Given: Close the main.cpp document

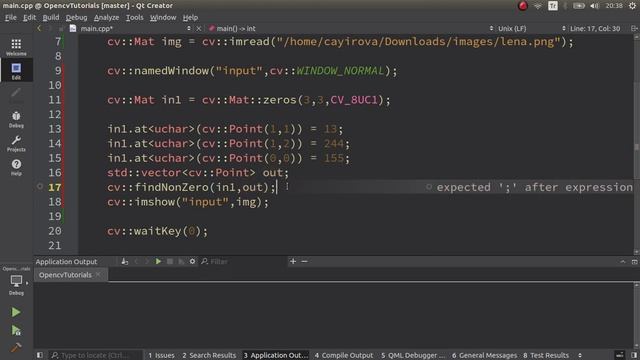Looking at the screenshot, I should point(198,28).
